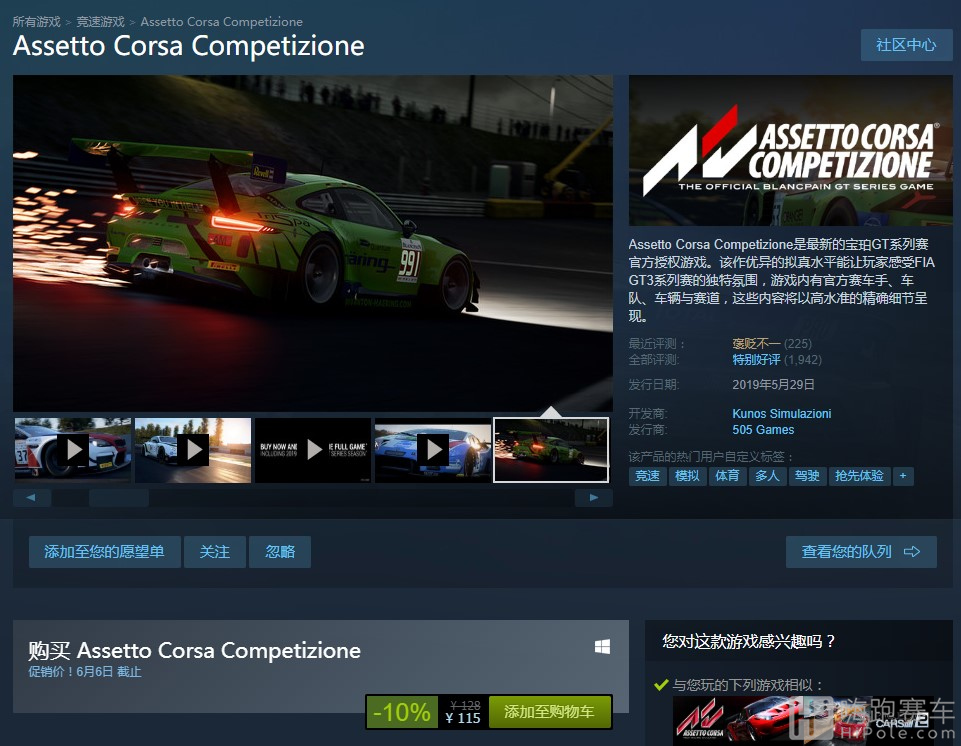Click the thumbnail strip scrollbar handle

[119, 497]
